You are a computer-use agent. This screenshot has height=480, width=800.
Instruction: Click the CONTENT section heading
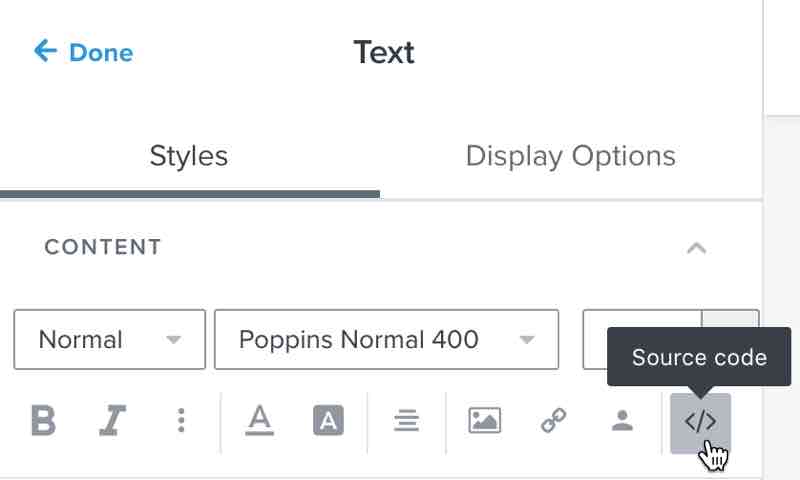(103, 247)
